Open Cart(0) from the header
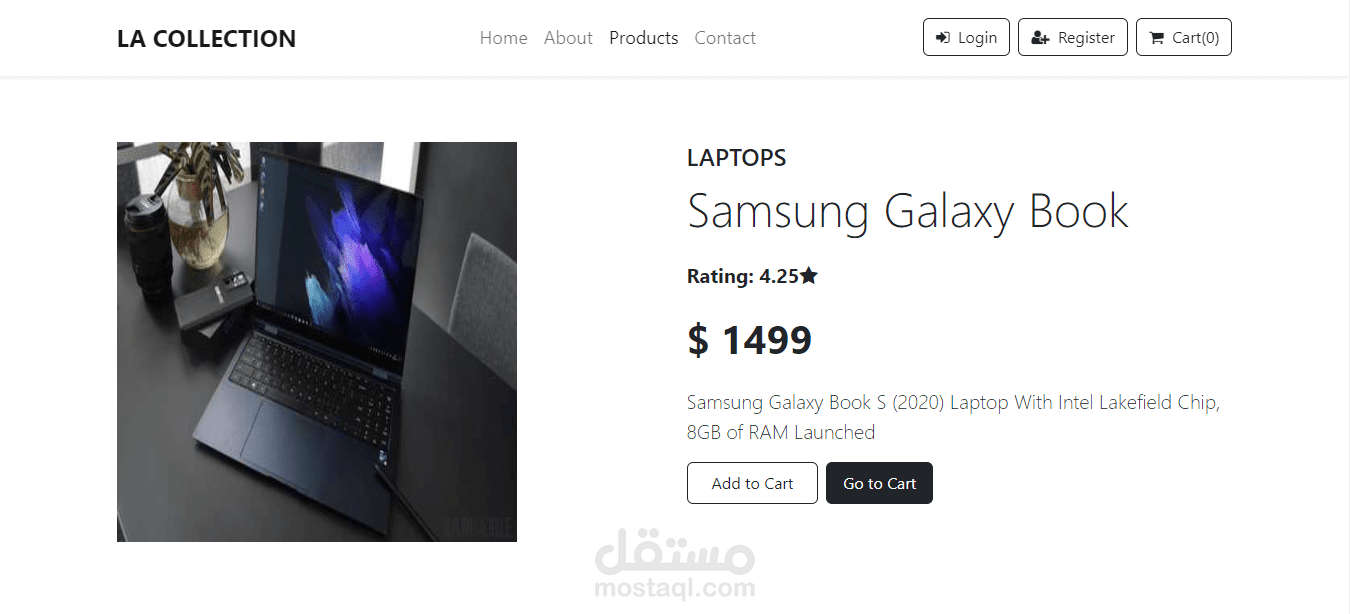 tap(1184, 37)
